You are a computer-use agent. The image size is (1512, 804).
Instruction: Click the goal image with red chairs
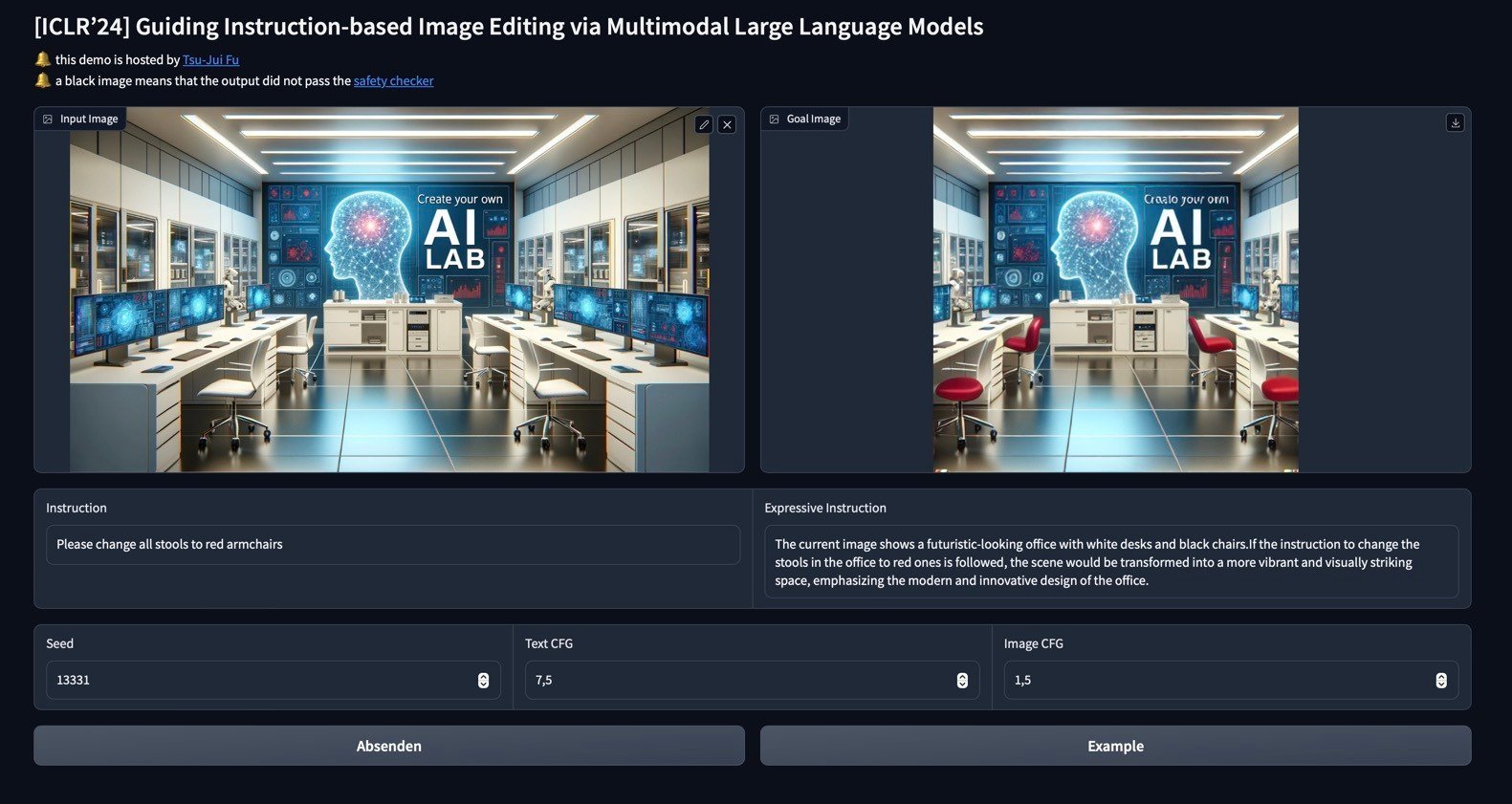pyautogui.click(x=1116, y=290)
